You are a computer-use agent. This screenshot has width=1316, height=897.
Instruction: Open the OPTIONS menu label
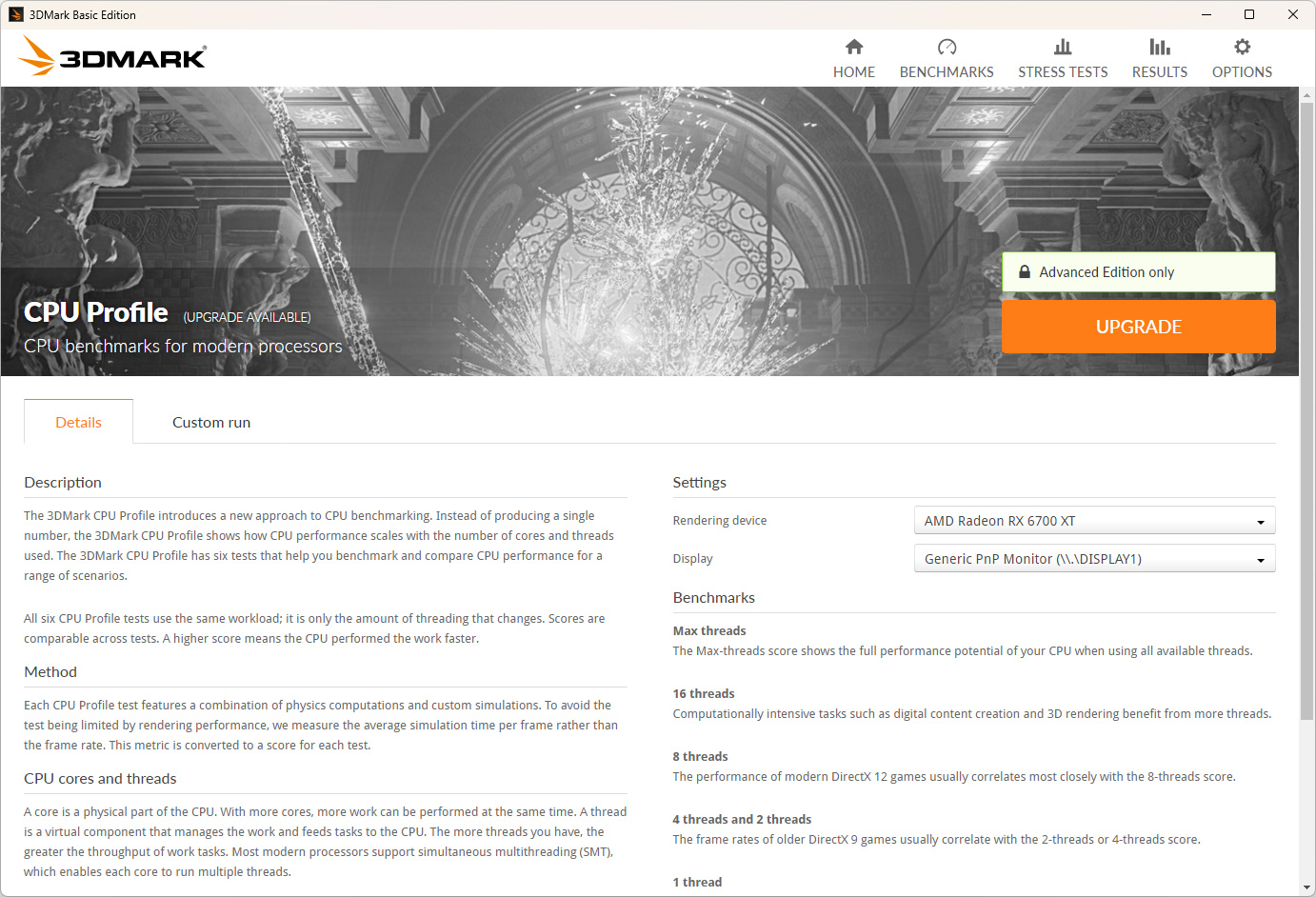[x=1242, y=72]
